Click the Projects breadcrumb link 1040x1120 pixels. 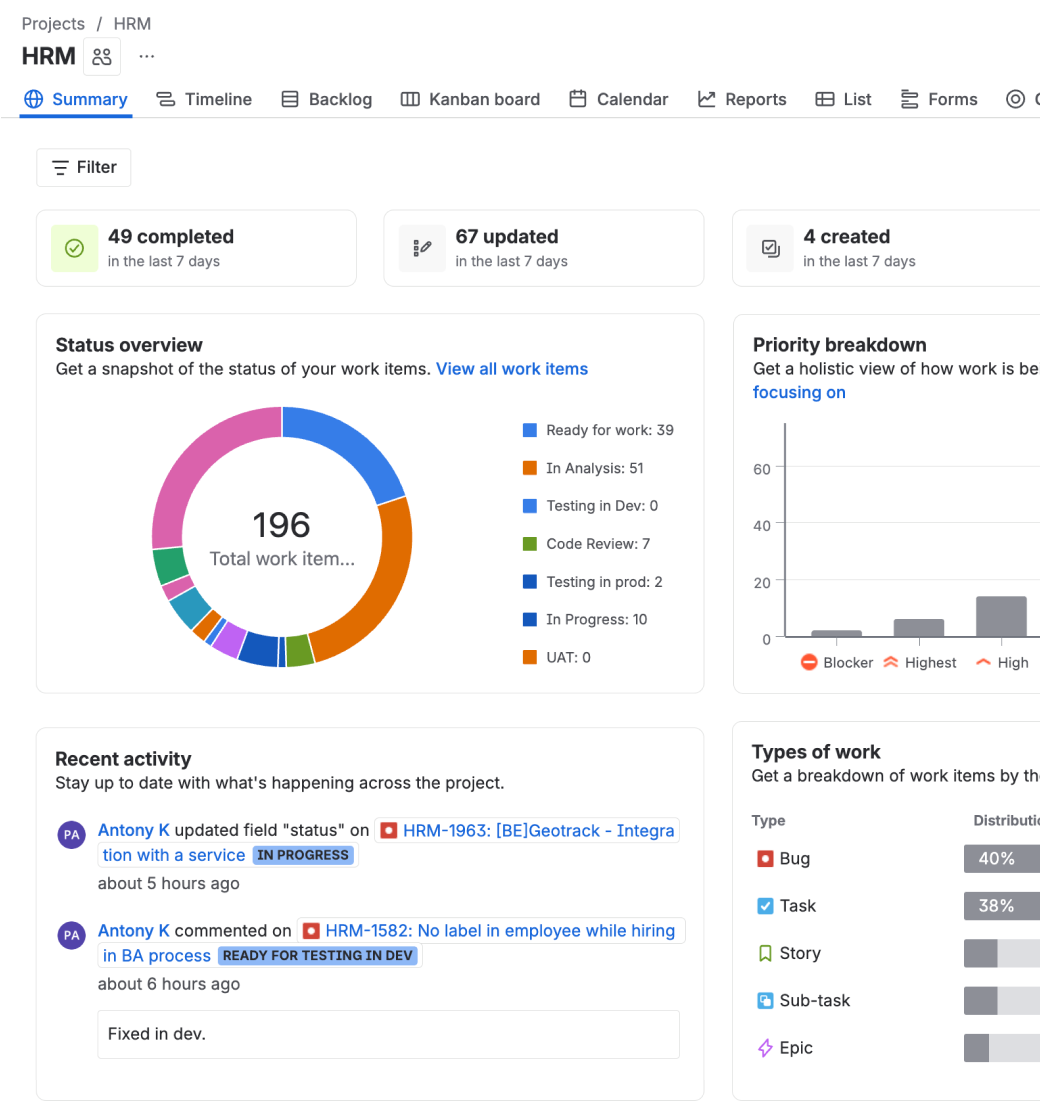coord(54,23)
